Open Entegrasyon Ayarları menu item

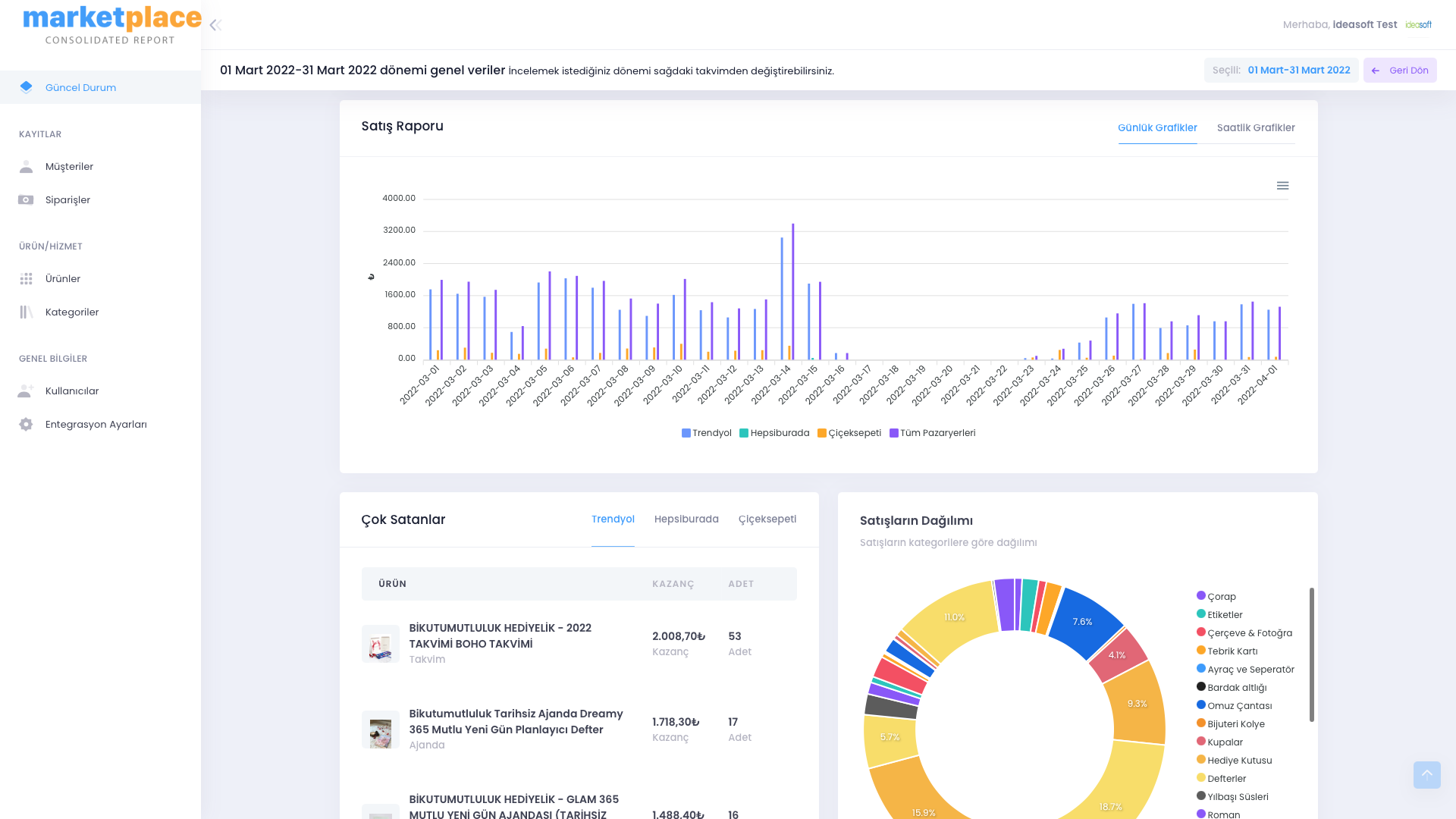pyautogui.click(x=100, y=424)
